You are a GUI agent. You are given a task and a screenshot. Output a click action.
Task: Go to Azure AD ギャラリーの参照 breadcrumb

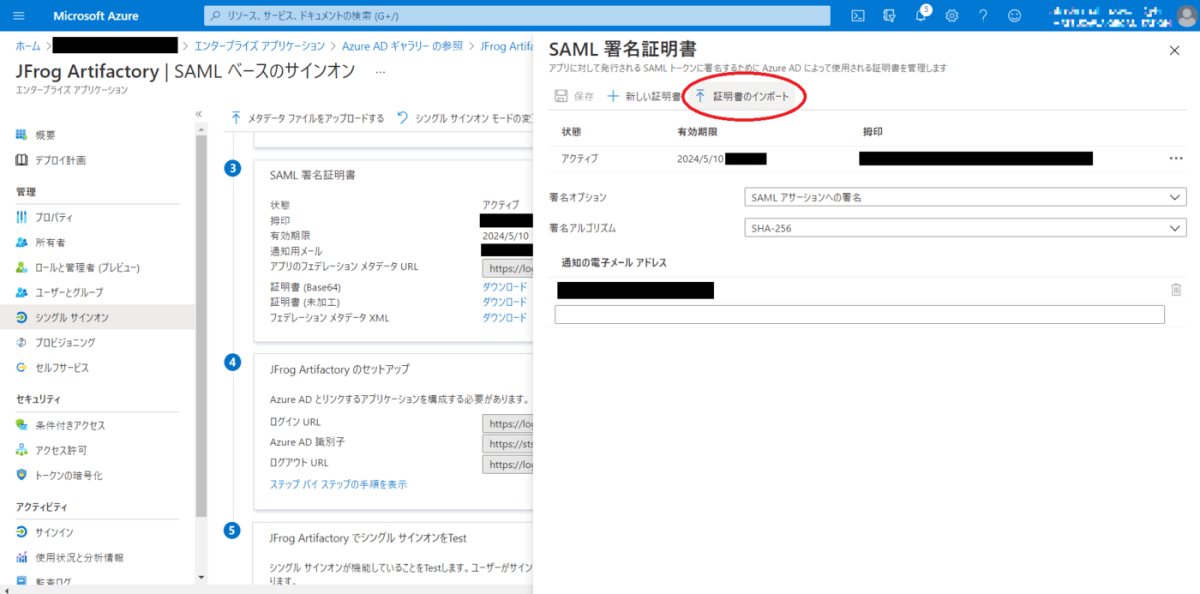(400, 46)
